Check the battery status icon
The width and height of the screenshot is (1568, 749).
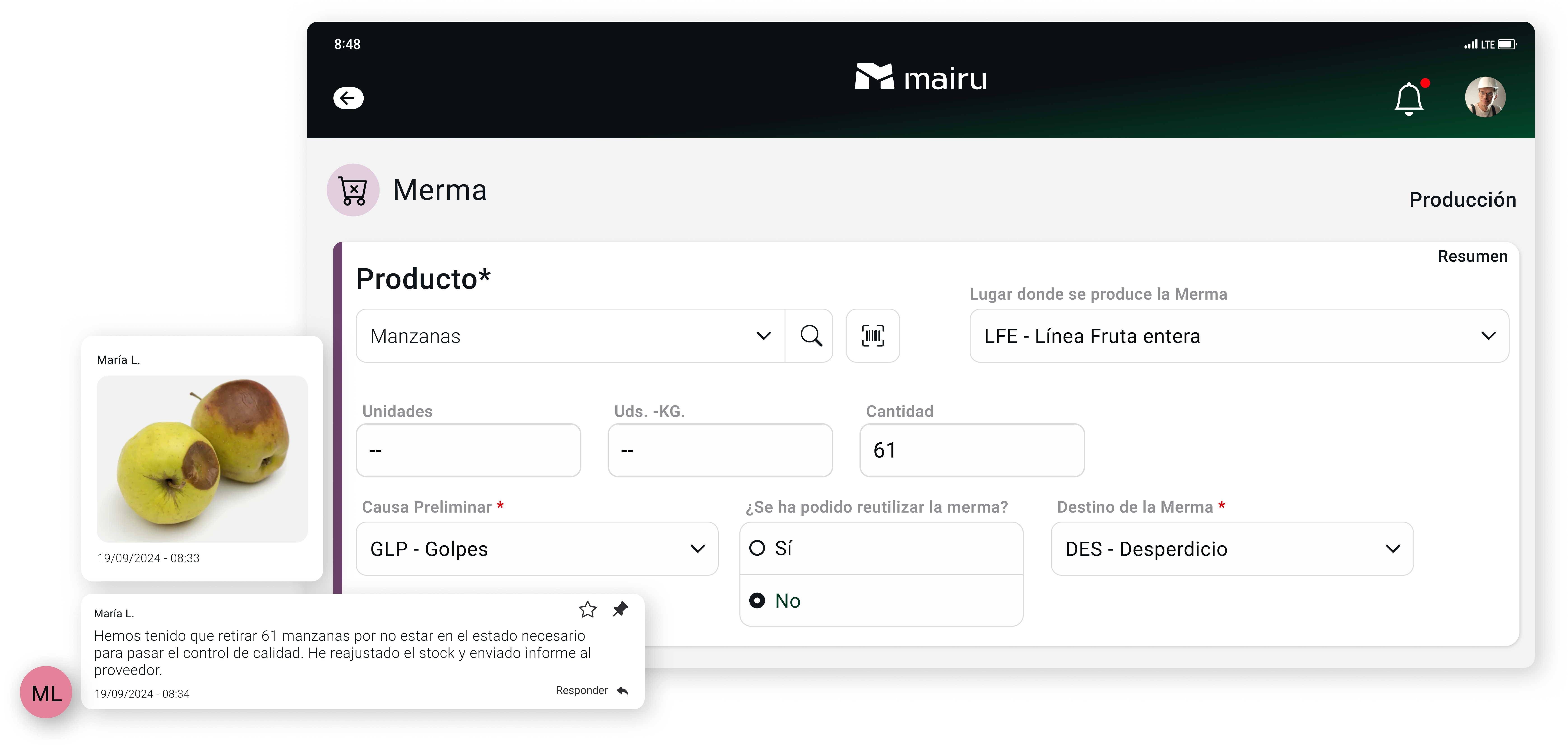(1507, 44)
